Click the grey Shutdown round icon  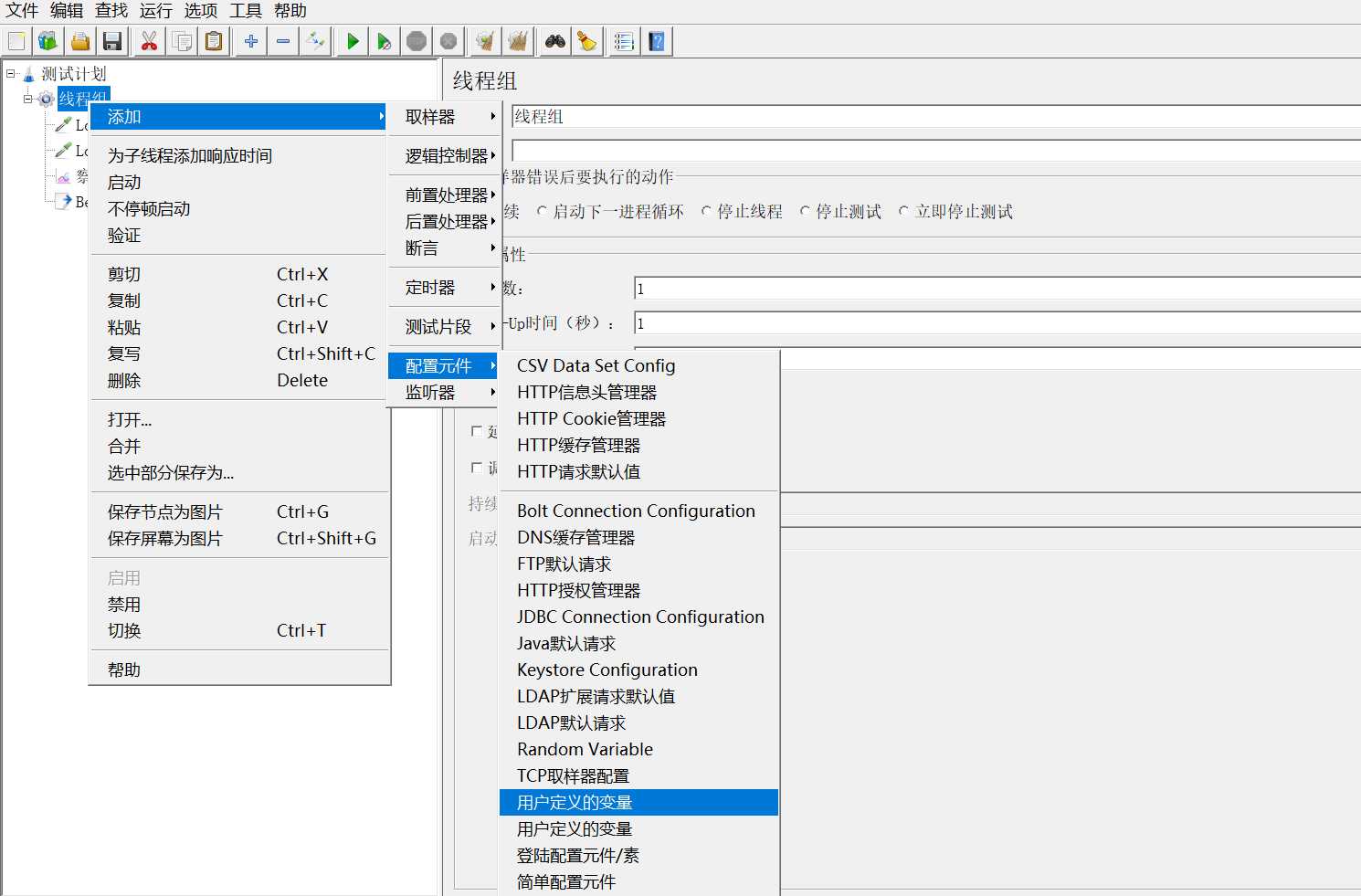pyautogui.click(x=448, y=41)
